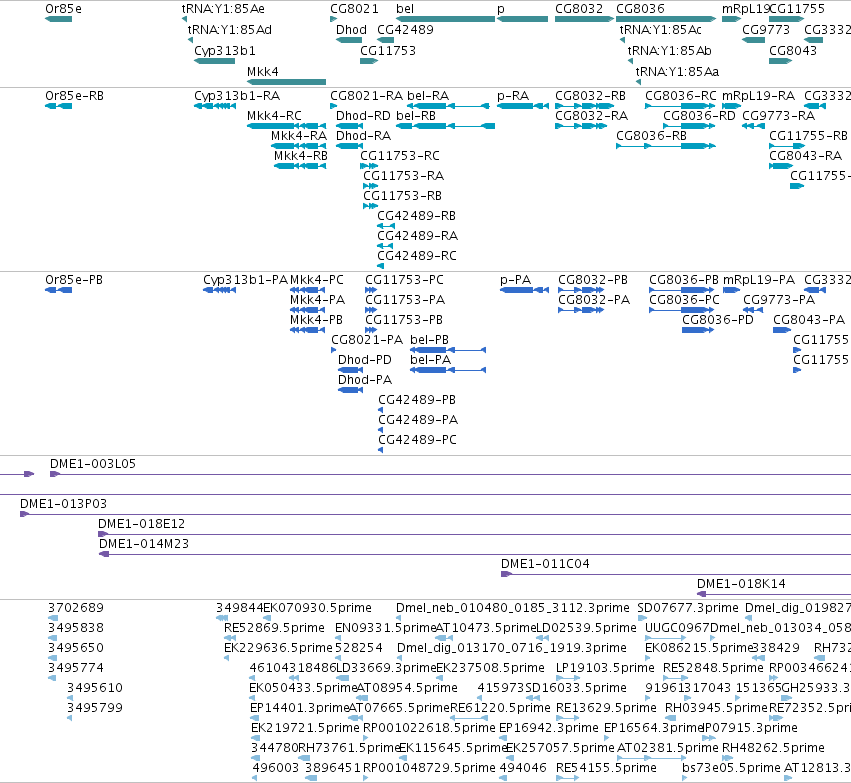Click the CG8043-RA transcript label

point(805,156)
